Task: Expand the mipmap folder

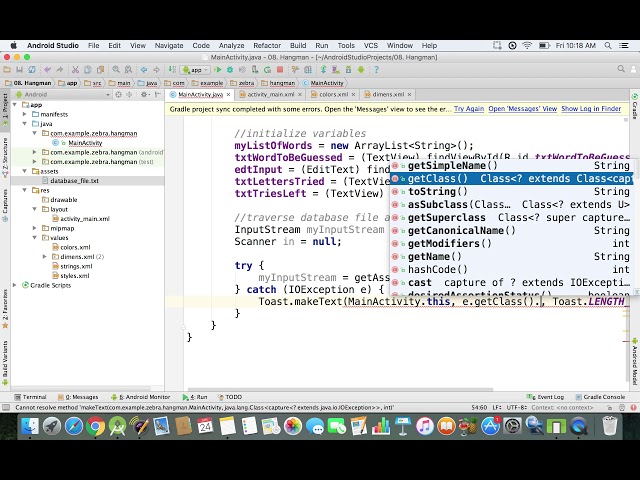Action: pos(35,228)
